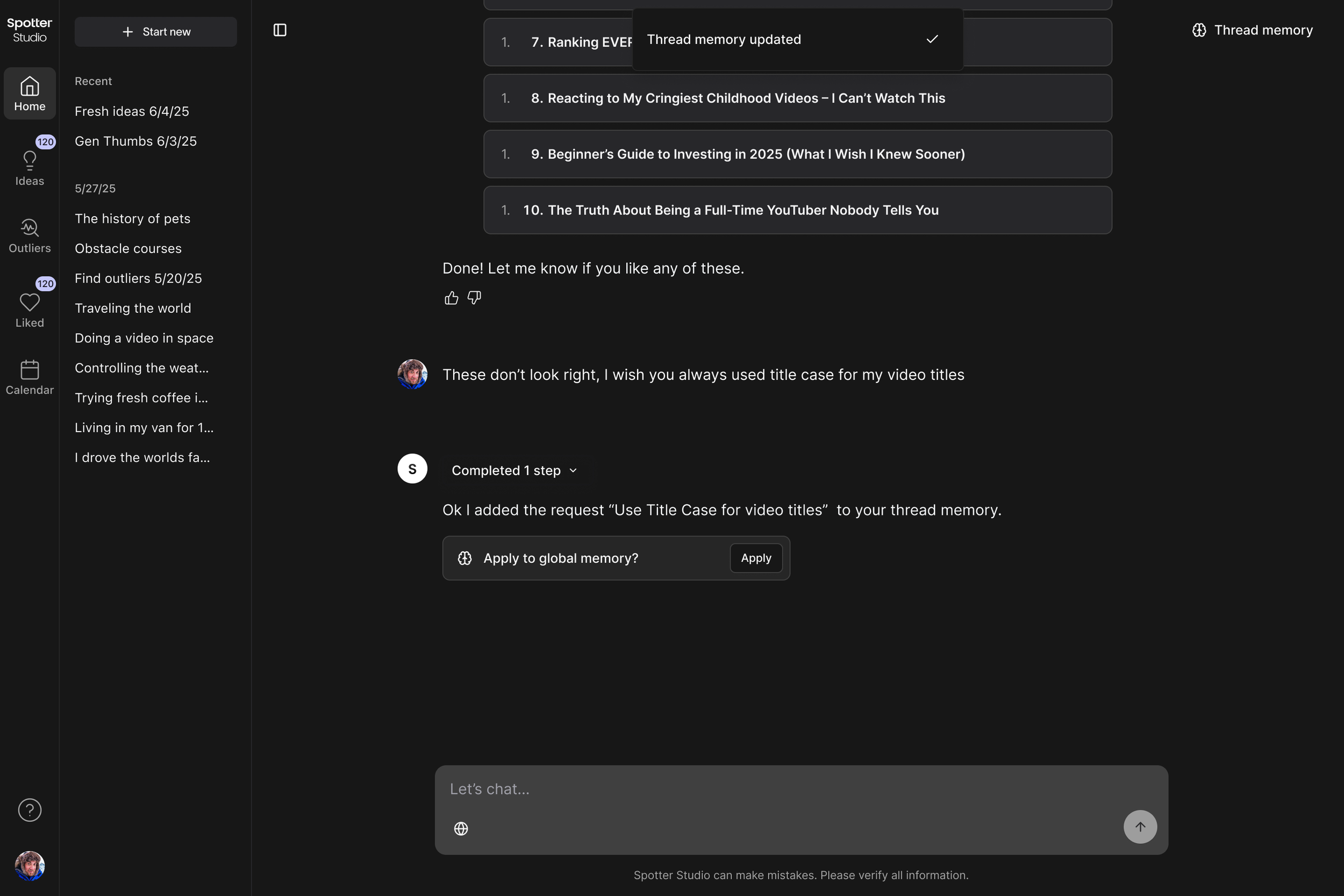Open Thread memory panel
Image resolution: width=1344 pixels, height=896 pixels.
point(1253,30)
